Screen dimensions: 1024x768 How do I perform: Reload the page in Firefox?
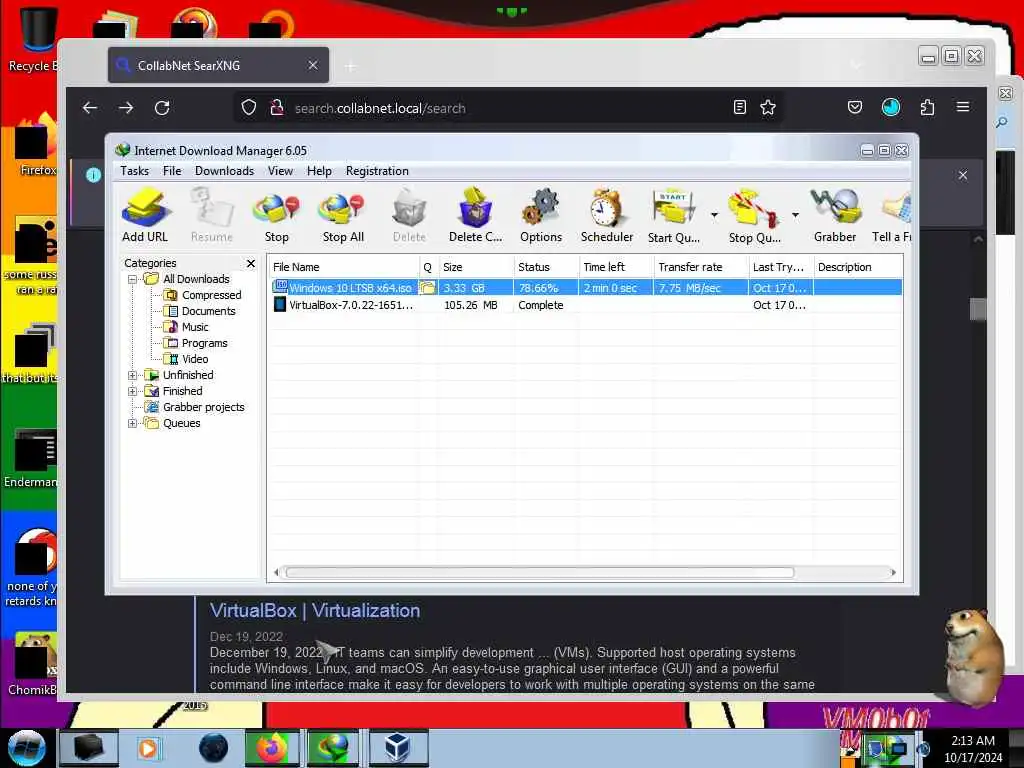pyautogui.click(x=162, y=108)
